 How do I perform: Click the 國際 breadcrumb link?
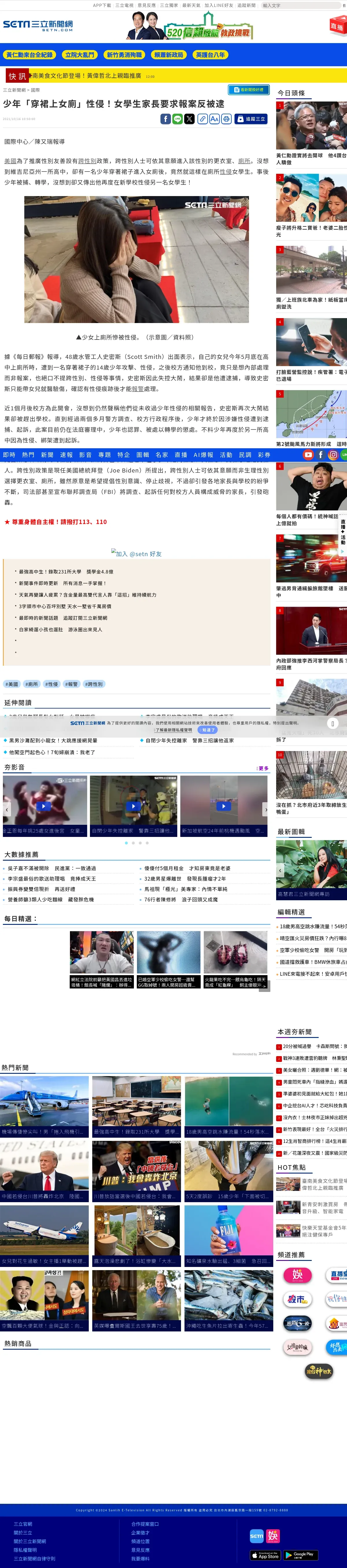35,90
